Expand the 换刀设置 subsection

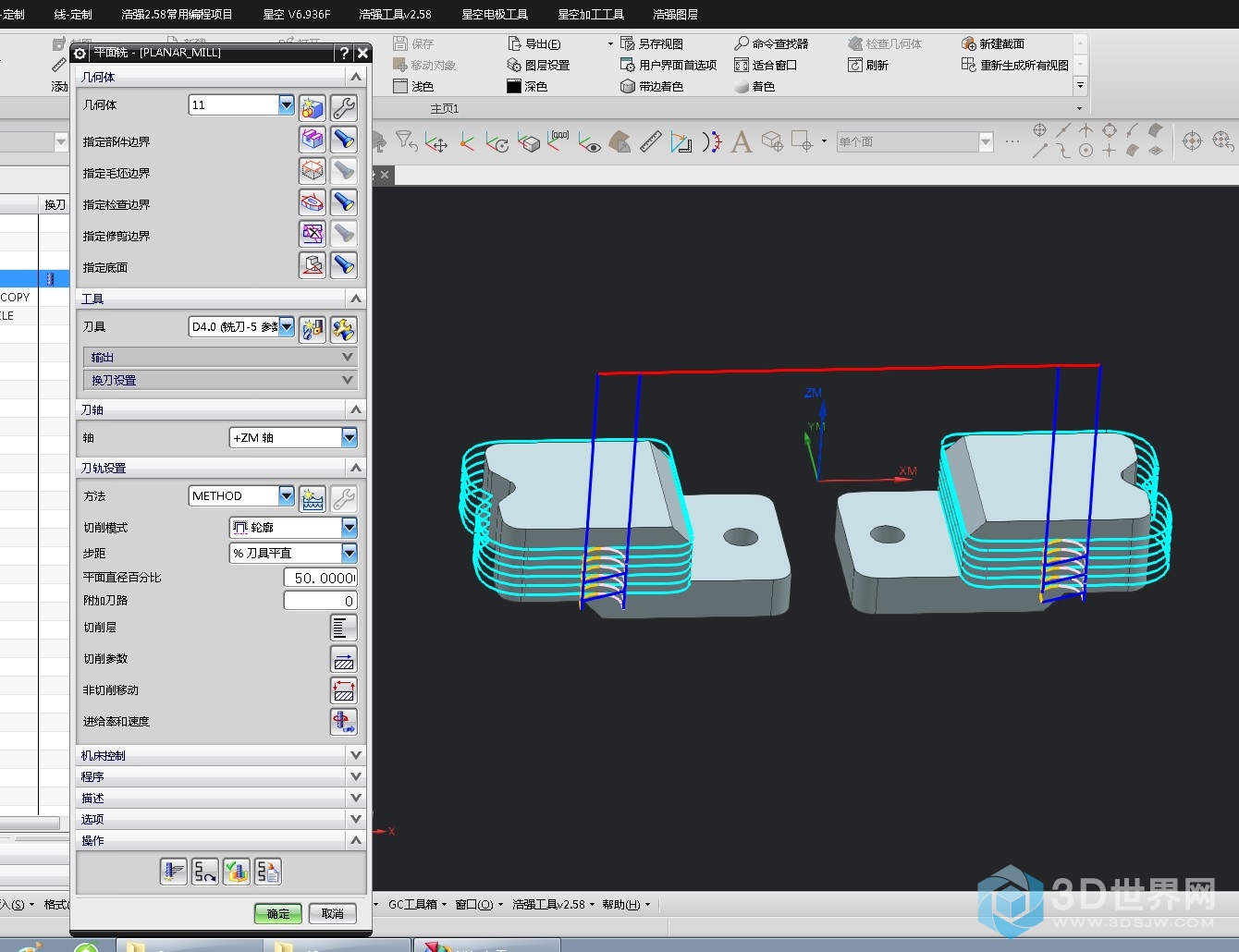[x=220, y=380]
